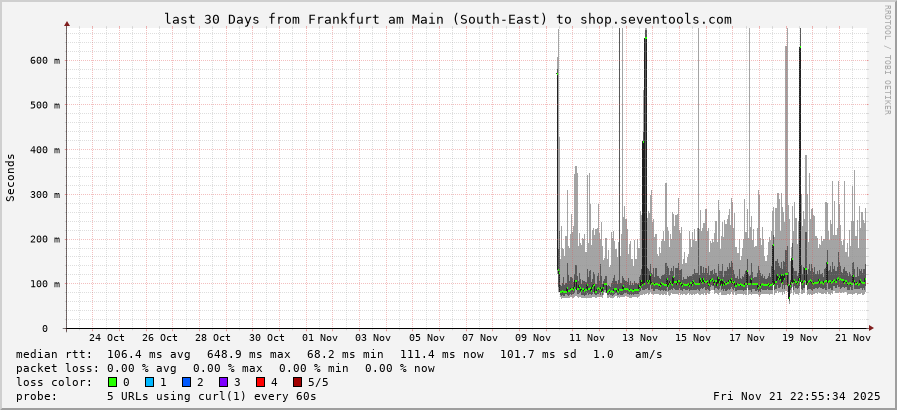
Task: Click the red arrow atop the y-axis
Action: pos(67,23)
